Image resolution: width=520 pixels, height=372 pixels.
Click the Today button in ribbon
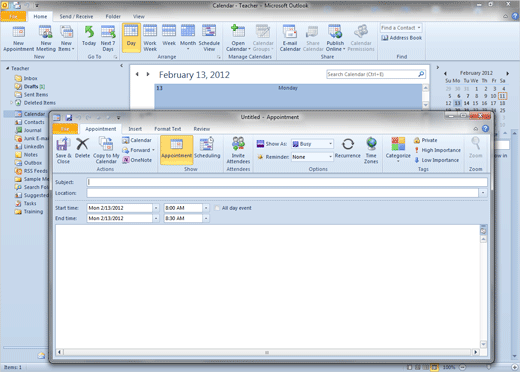pyautogui.click(x=89, y=37)
